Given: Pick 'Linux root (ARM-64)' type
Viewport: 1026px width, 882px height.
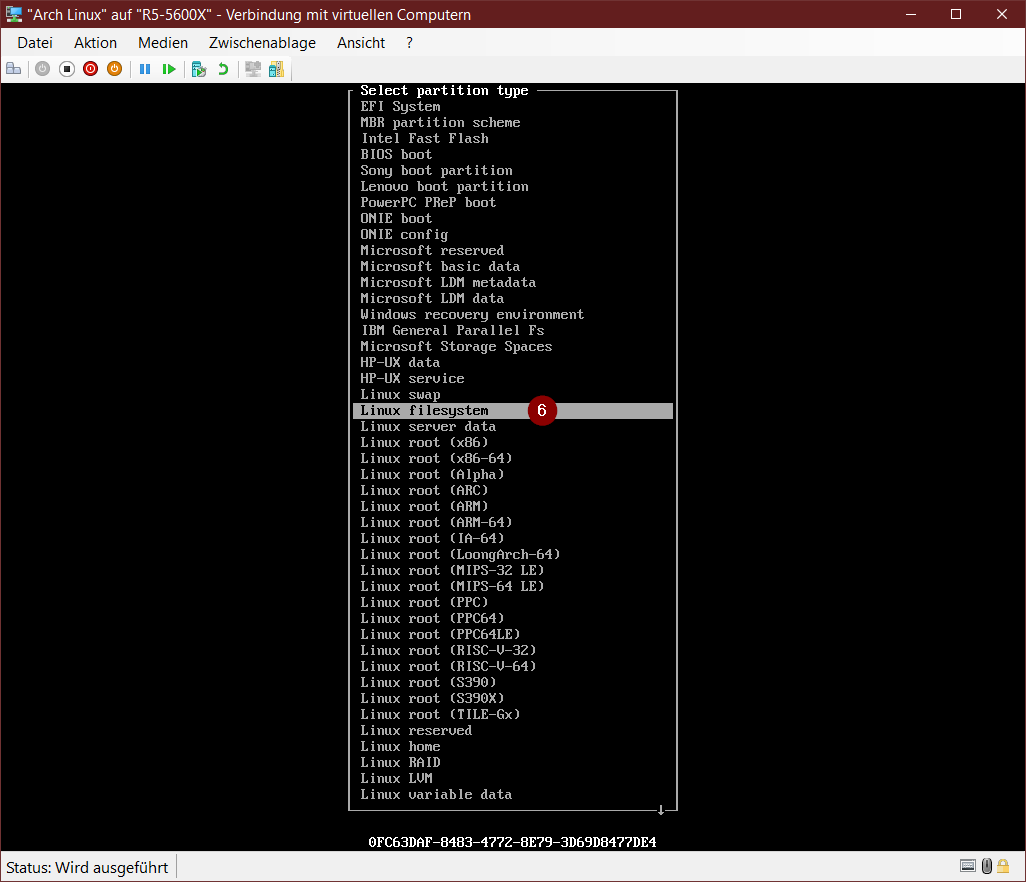Looking at the screenshot, I should coord(436,523).
